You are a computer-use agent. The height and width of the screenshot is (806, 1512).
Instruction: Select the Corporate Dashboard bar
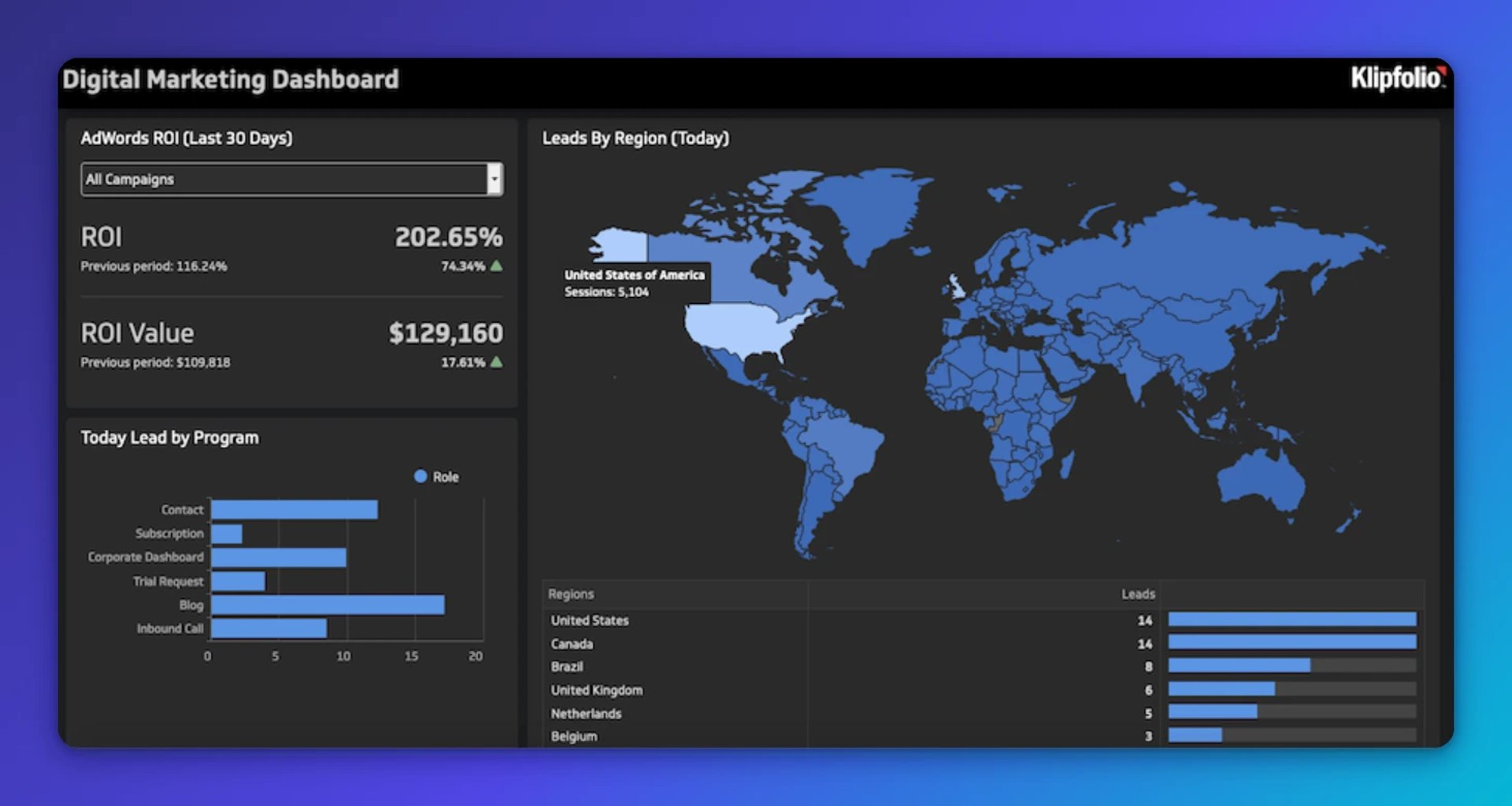(x=279, y=557)
